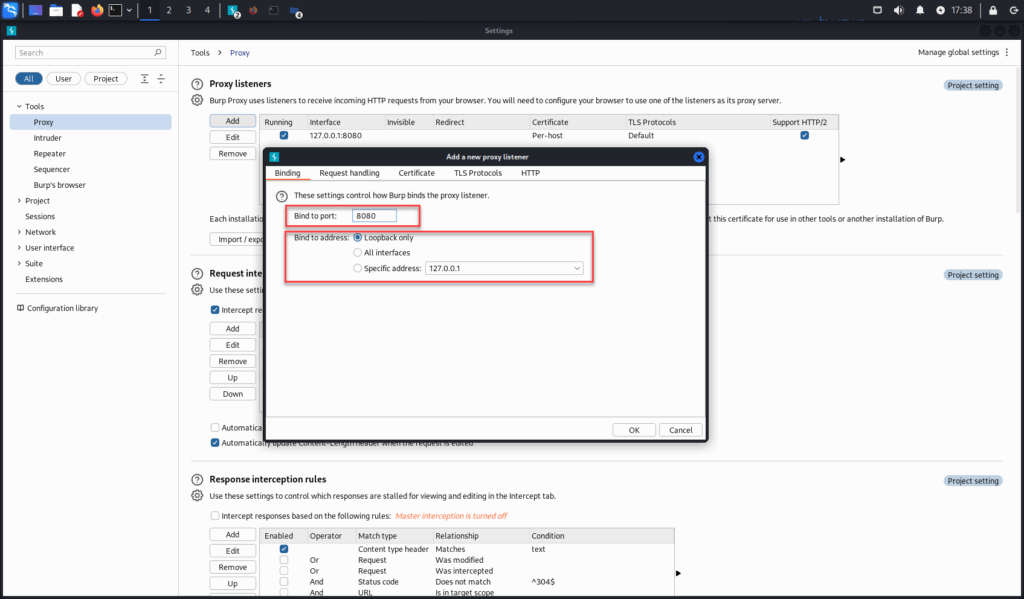
Task: Click Cancel in Add proxy listener dialog
Action: [x=680, y=430]
